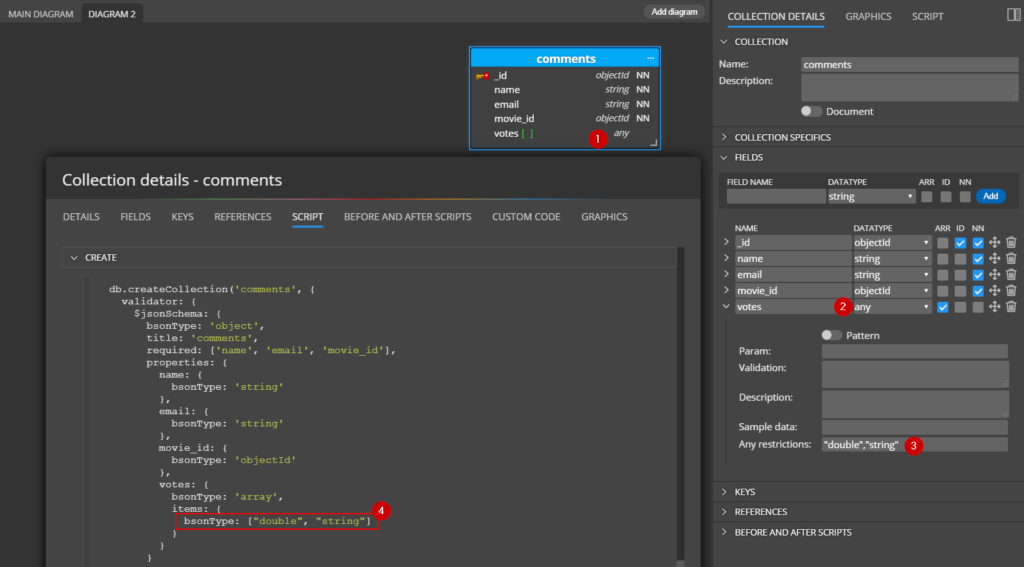The height and width of the screenshot is (567, 1024).
Task: Uncheck the NN checkbox for movie_id
Action: click(978, 291)
